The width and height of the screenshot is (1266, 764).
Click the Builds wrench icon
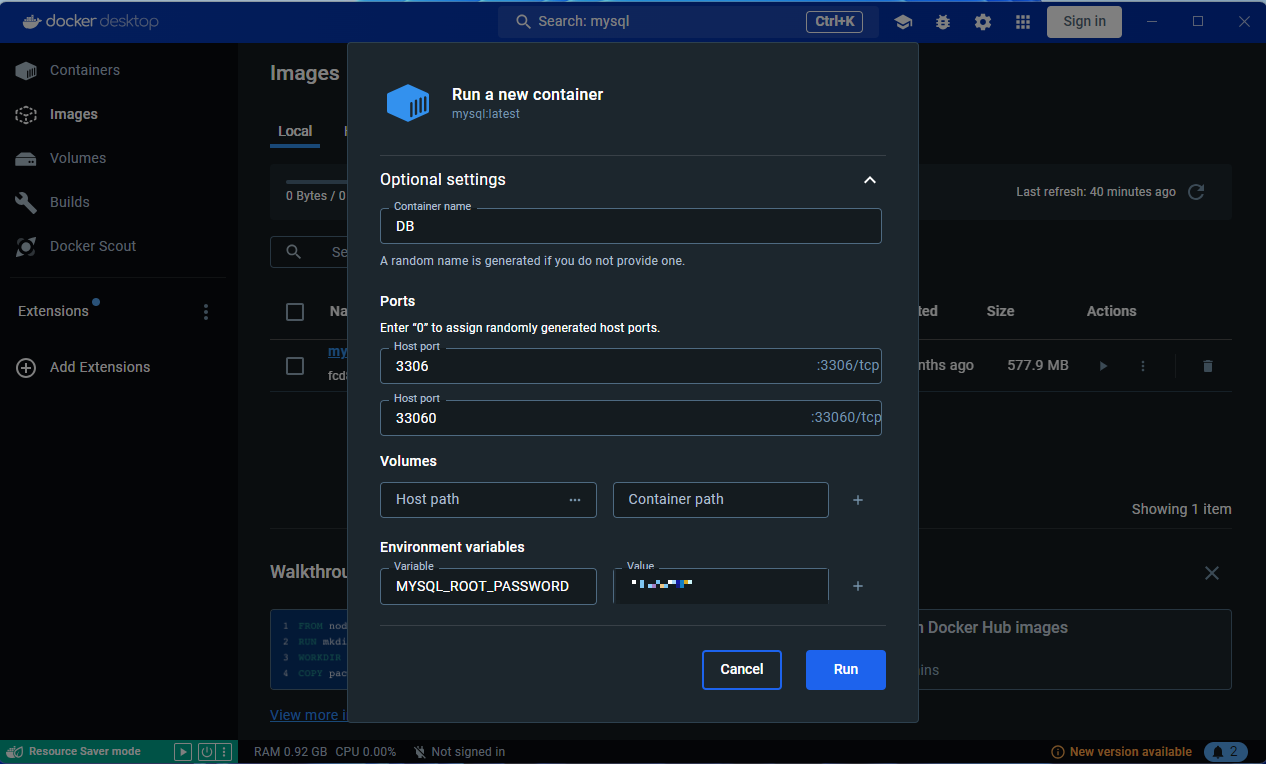pyautogui.click(x=26, y=202)
